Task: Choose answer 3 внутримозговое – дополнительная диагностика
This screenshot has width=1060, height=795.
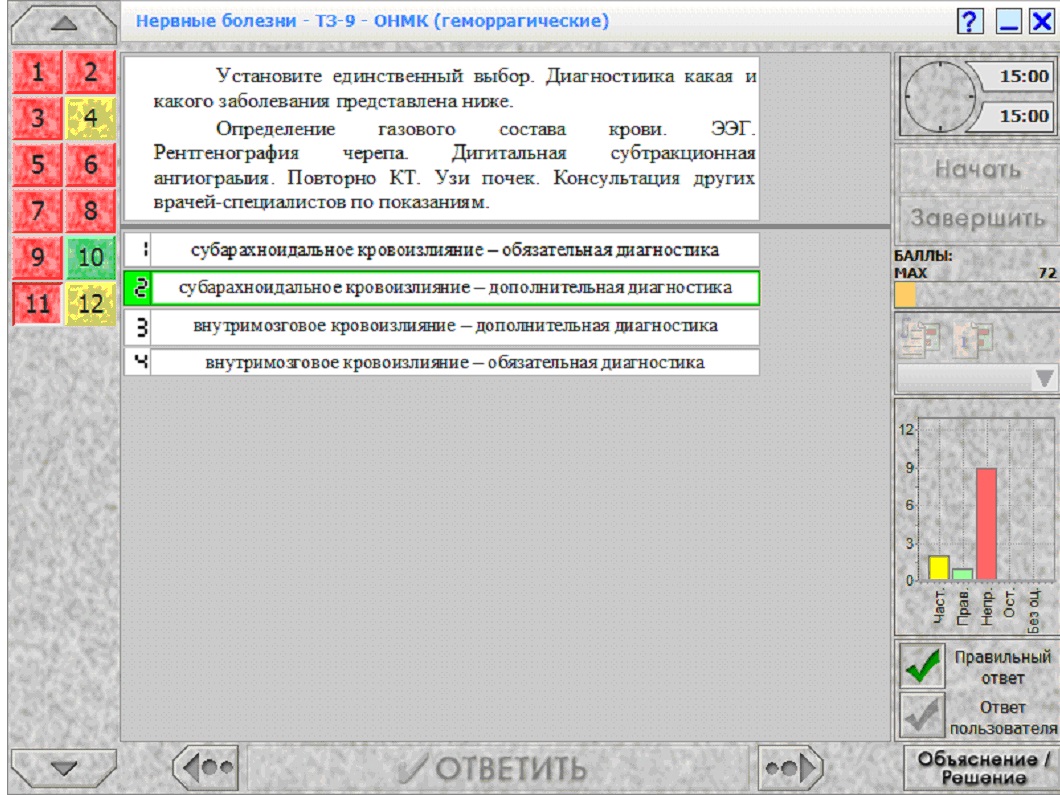Action: tap(441, 327)
